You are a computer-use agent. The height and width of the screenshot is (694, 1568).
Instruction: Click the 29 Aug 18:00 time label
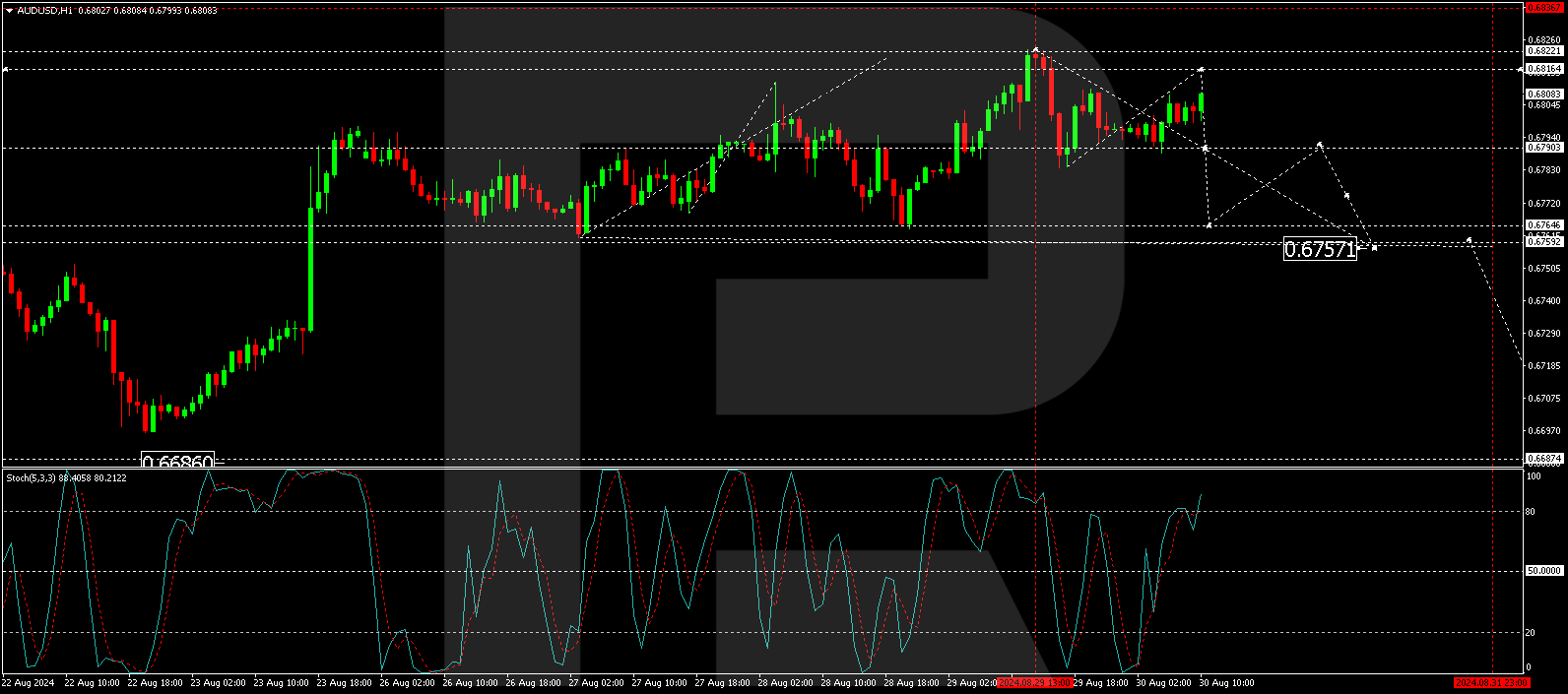click(x=1101, y=683)
